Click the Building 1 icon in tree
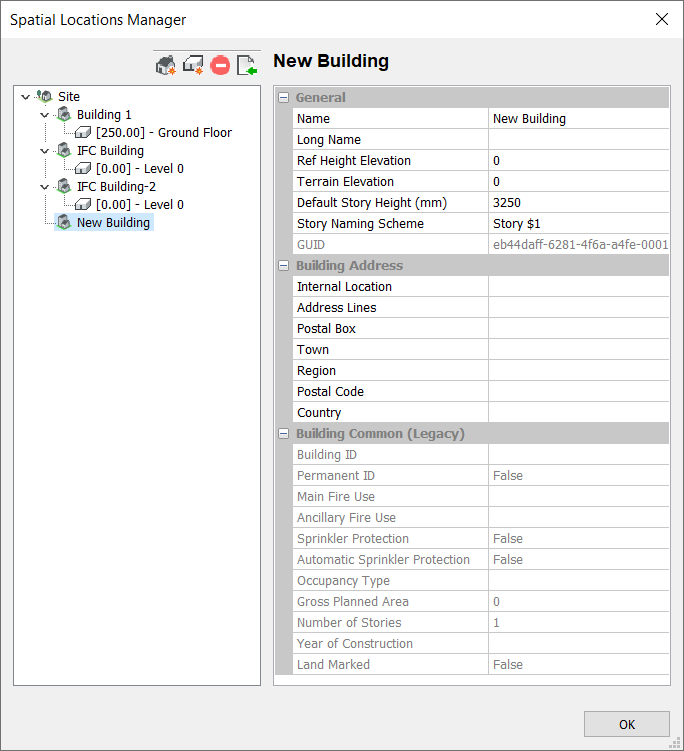Viewport: 684px width, 751px height. [64, 115]
